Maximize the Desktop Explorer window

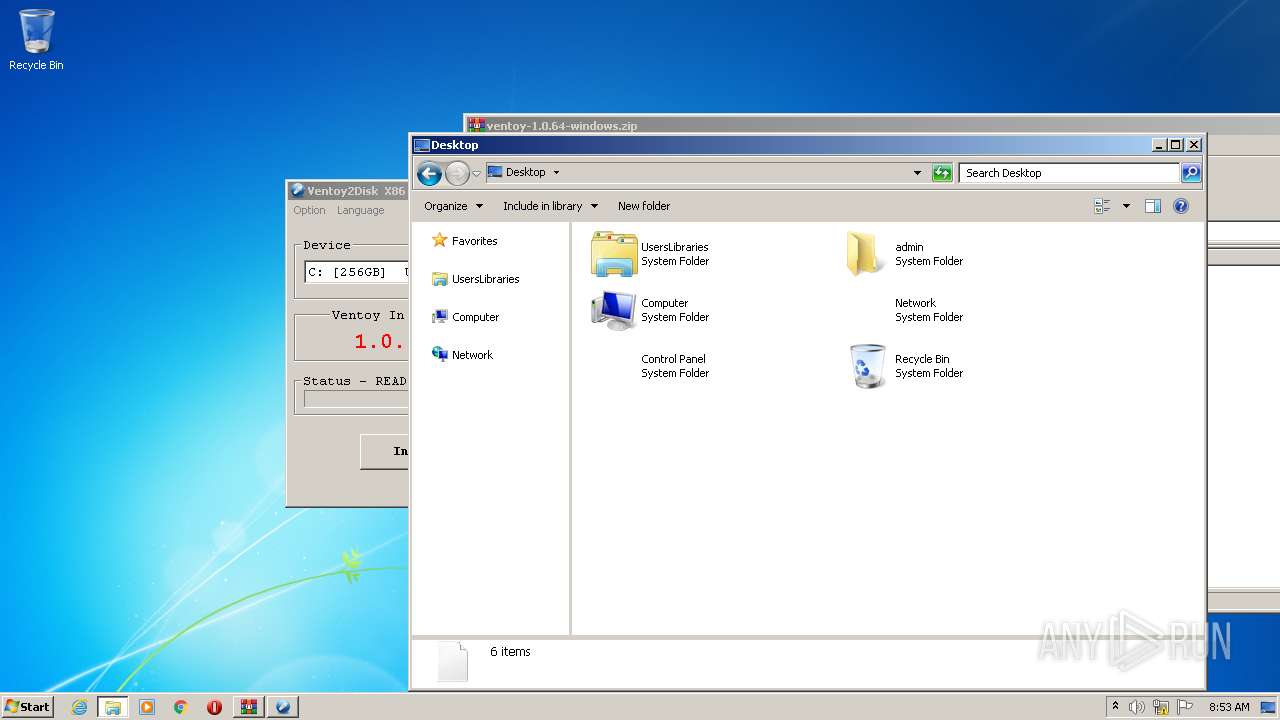point(1176,145)
